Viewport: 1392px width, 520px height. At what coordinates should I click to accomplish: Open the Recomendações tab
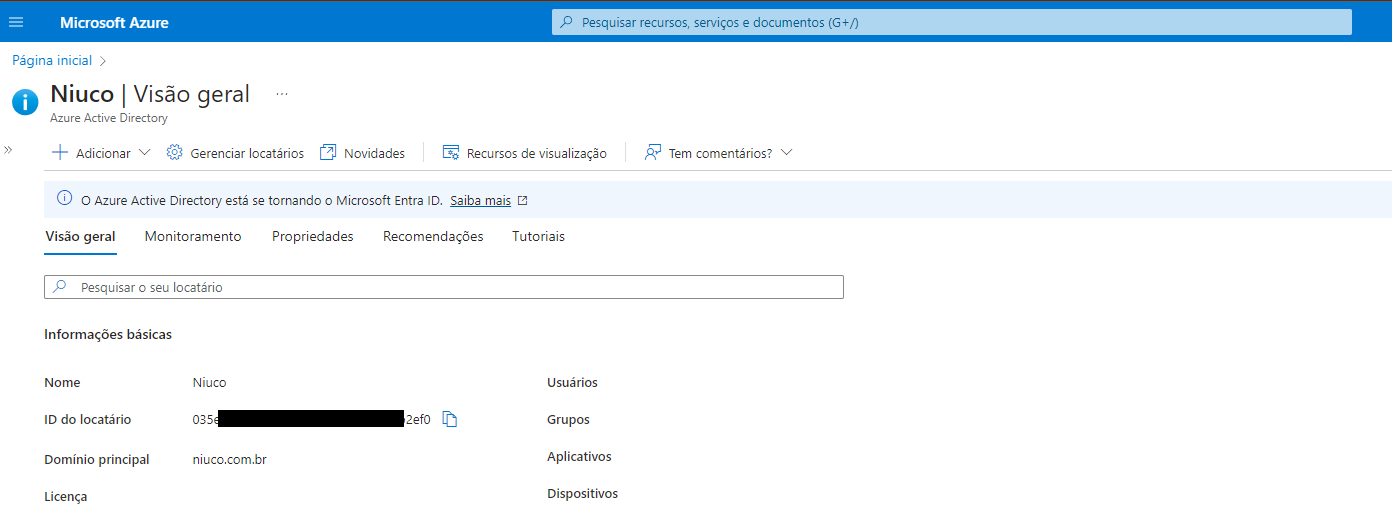(433, 237)
